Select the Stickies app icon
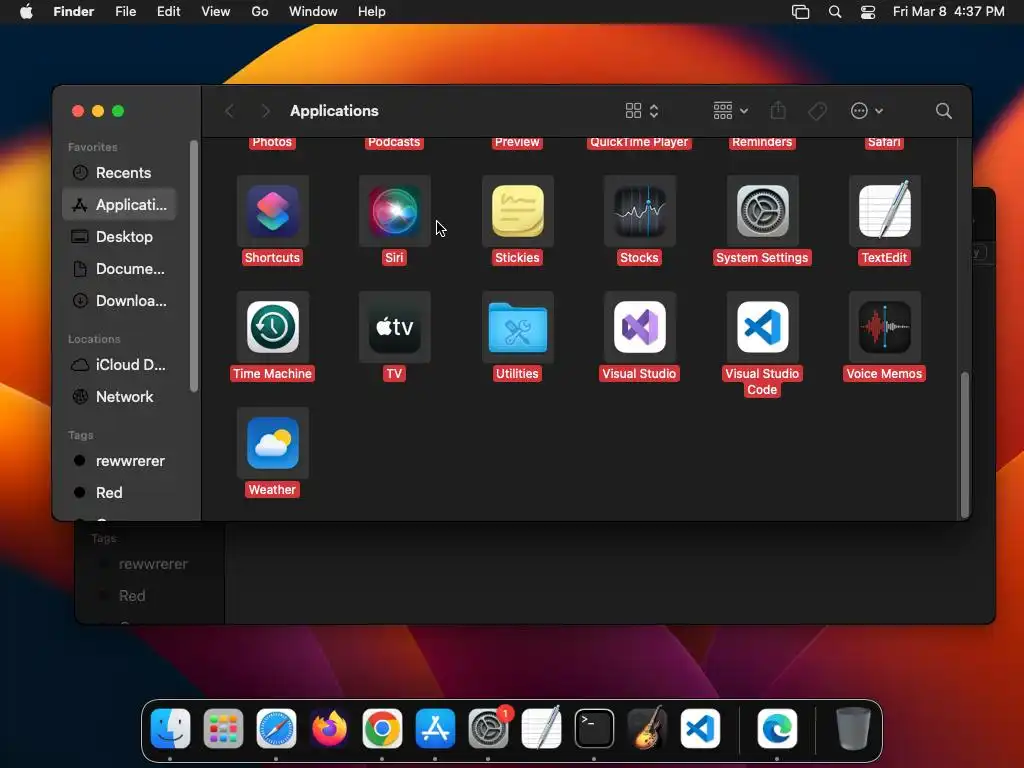 tap(517, 211)
